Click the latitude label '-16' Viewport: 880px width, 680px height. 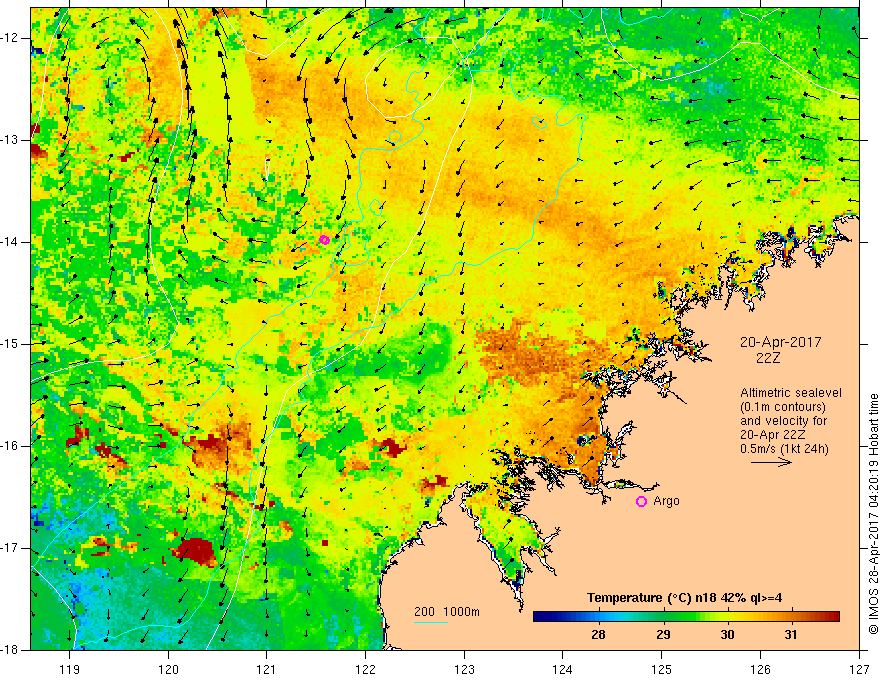click(10, 446)
